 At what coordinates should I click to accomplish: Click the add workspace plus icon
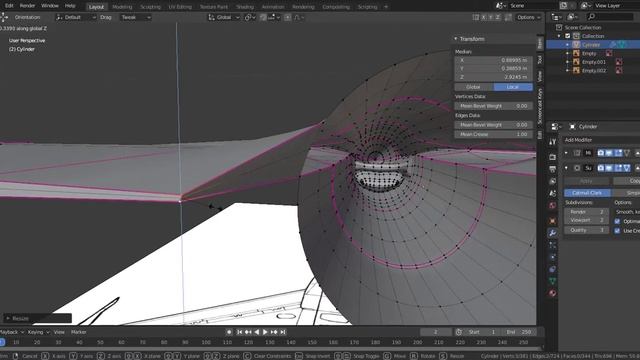(386, 7)
